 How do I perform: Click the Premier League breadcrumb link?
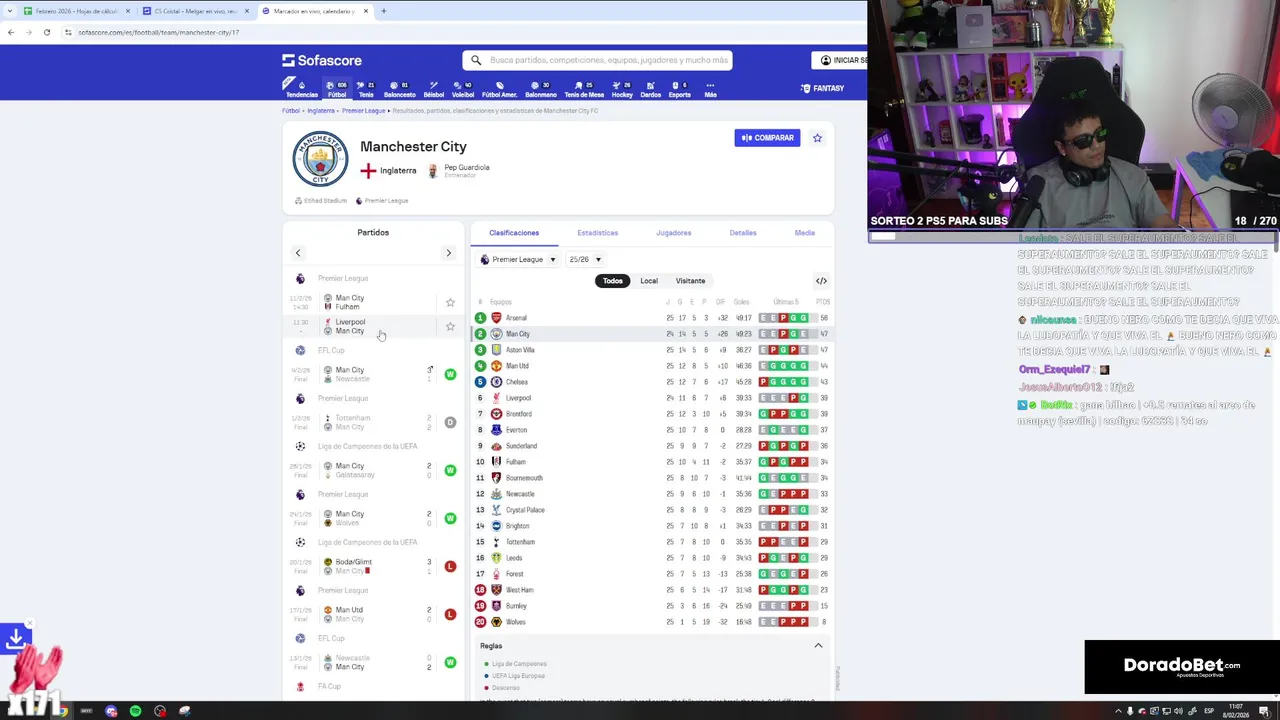363,111
